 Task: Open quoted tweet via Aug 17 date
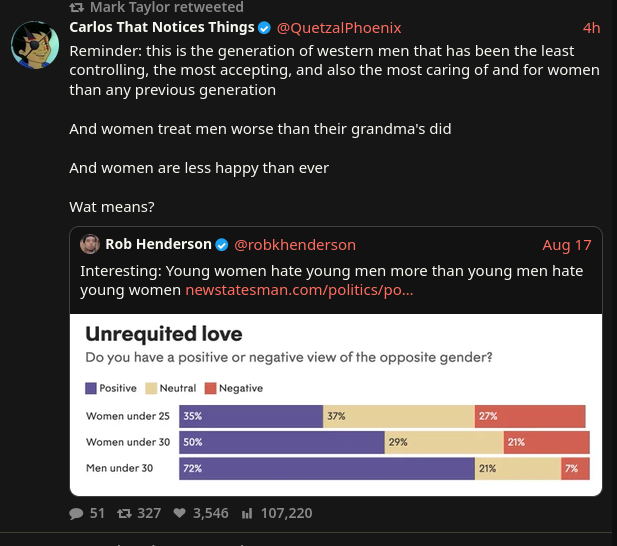(x=567, y=245)
